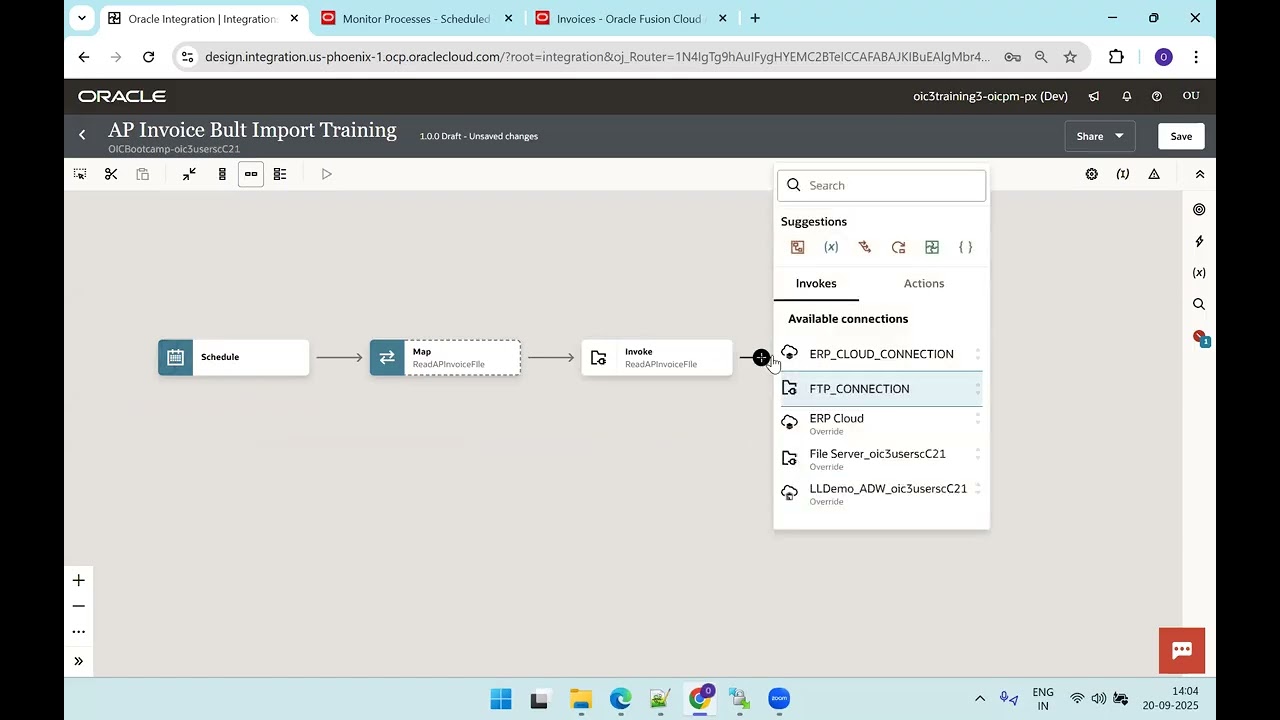1280x720 pixels.
Task: Click the Oracle logo
Action: tap(122, 96)
